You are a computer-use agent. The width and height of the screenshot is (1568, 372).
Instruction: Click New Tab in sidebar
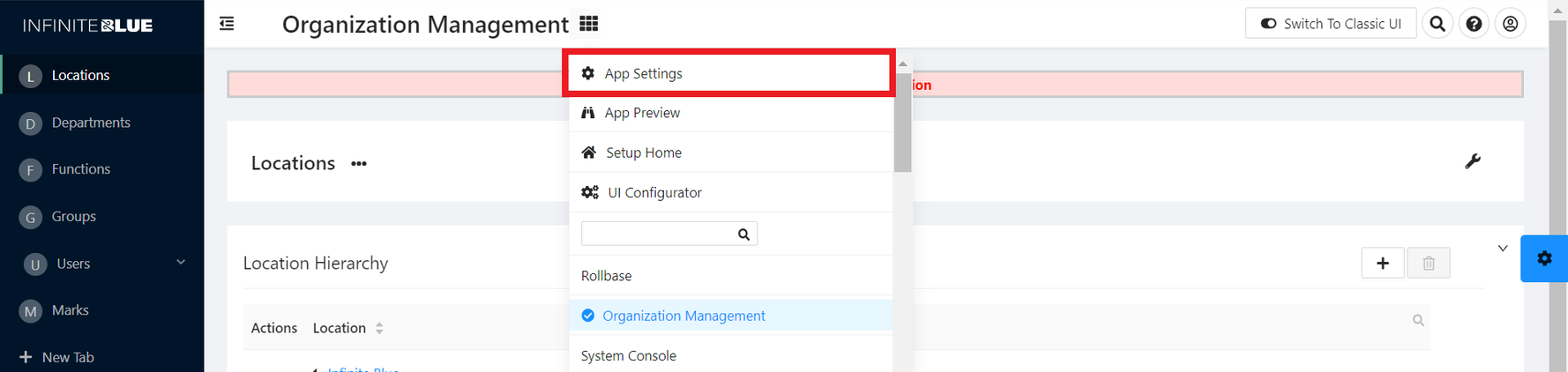pyautogui.click(x=67, y=357)
